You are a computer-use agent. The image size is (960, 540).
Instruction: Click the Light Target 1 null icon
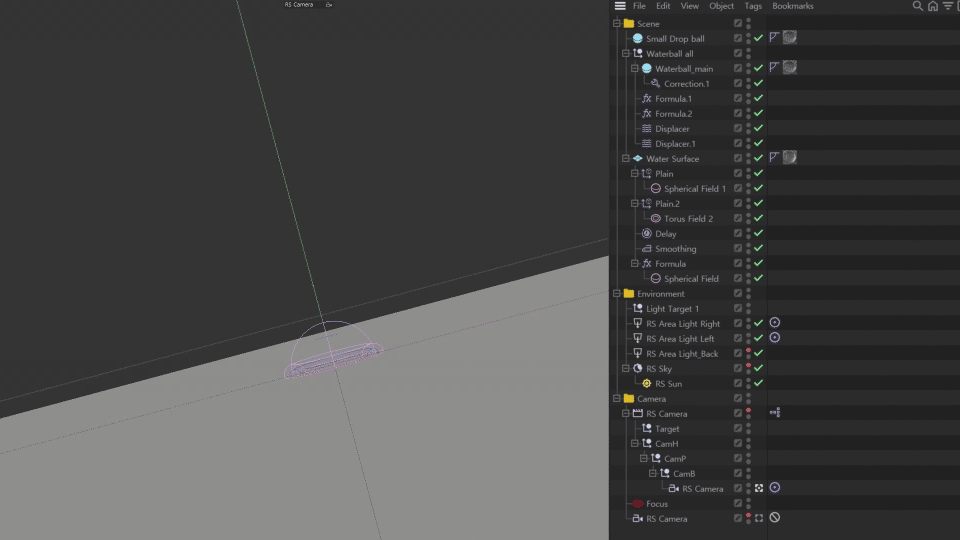pos(637,309)
